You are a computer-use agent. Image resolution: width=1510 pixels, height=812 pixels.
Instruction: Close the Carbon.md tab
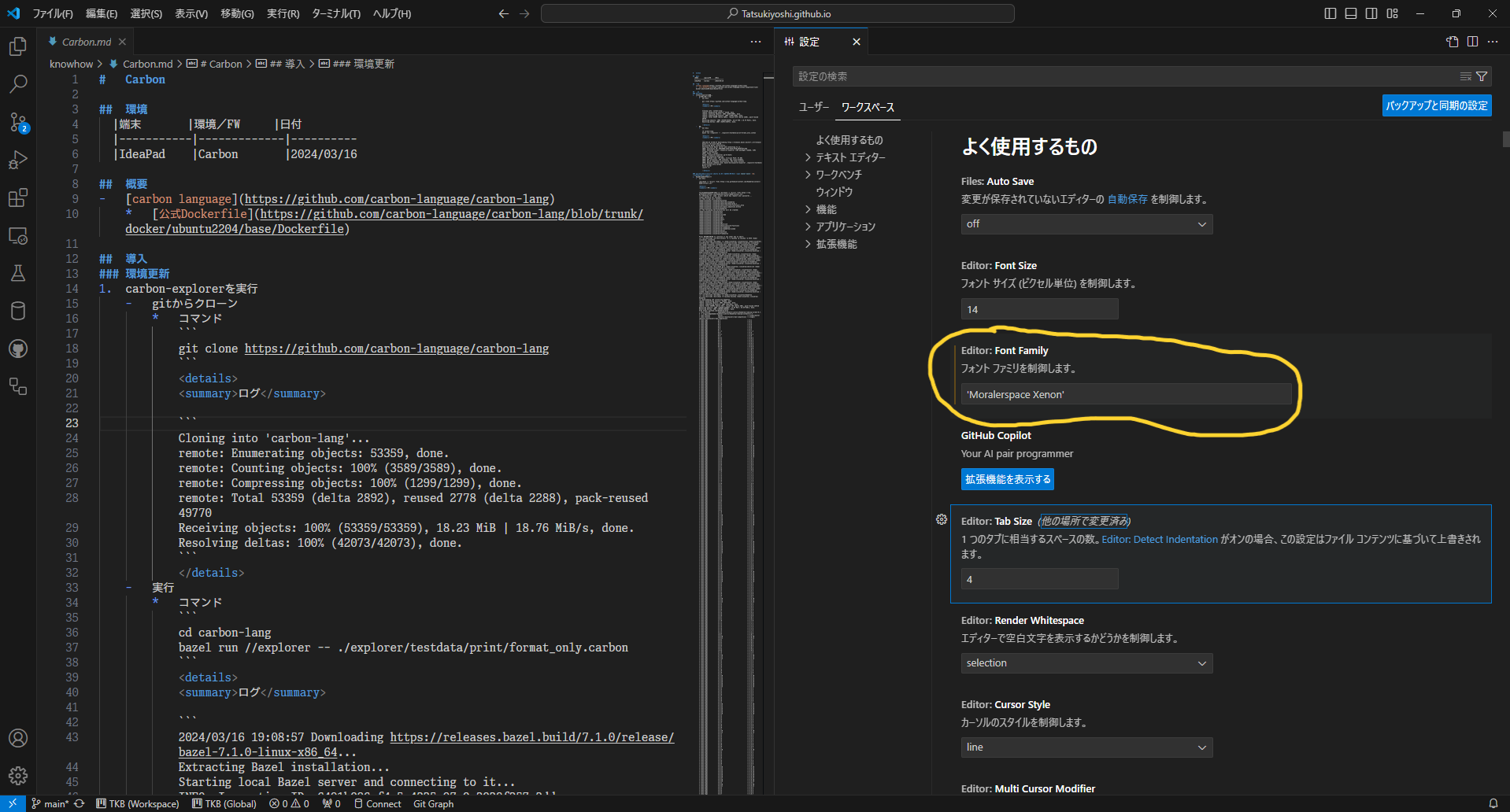tap(122, 42)
